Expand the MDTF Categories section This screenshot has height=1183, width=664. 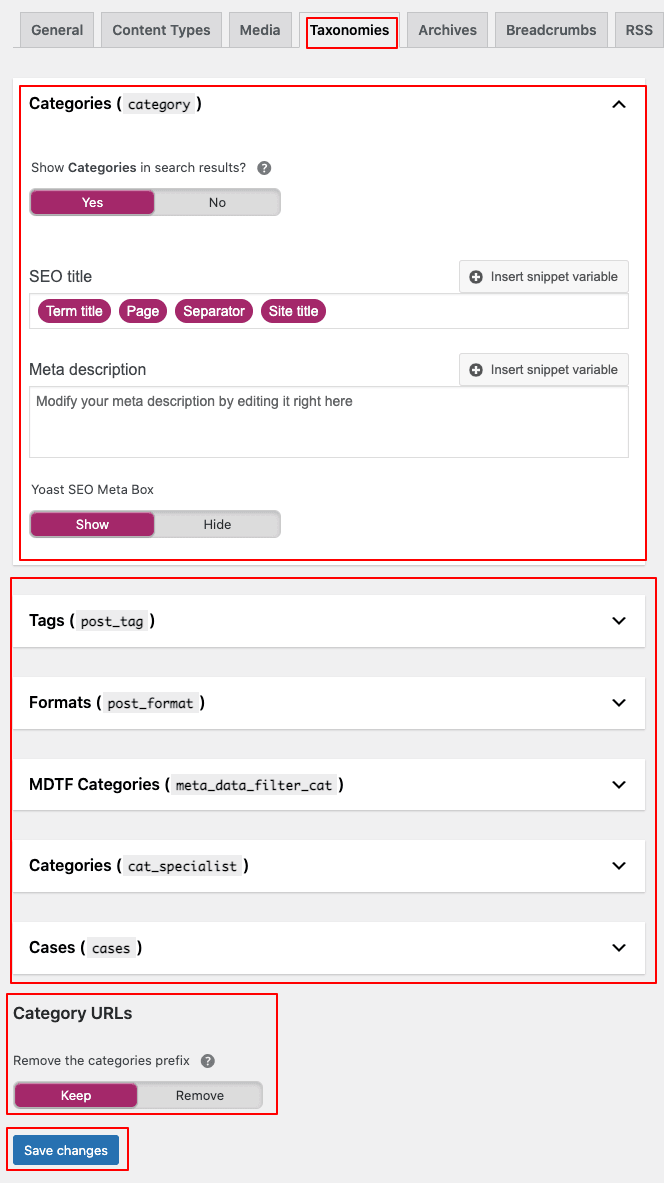click(x=619, y=785)
